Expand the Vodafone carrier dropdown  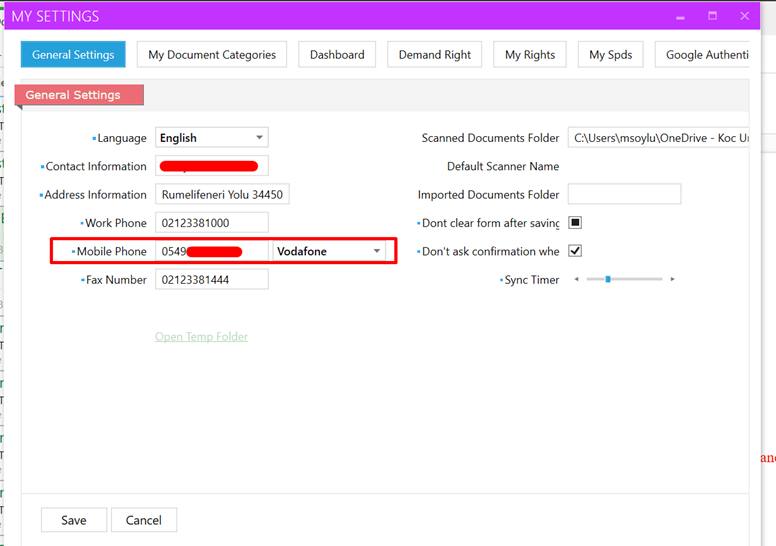[x=377, y=252]
